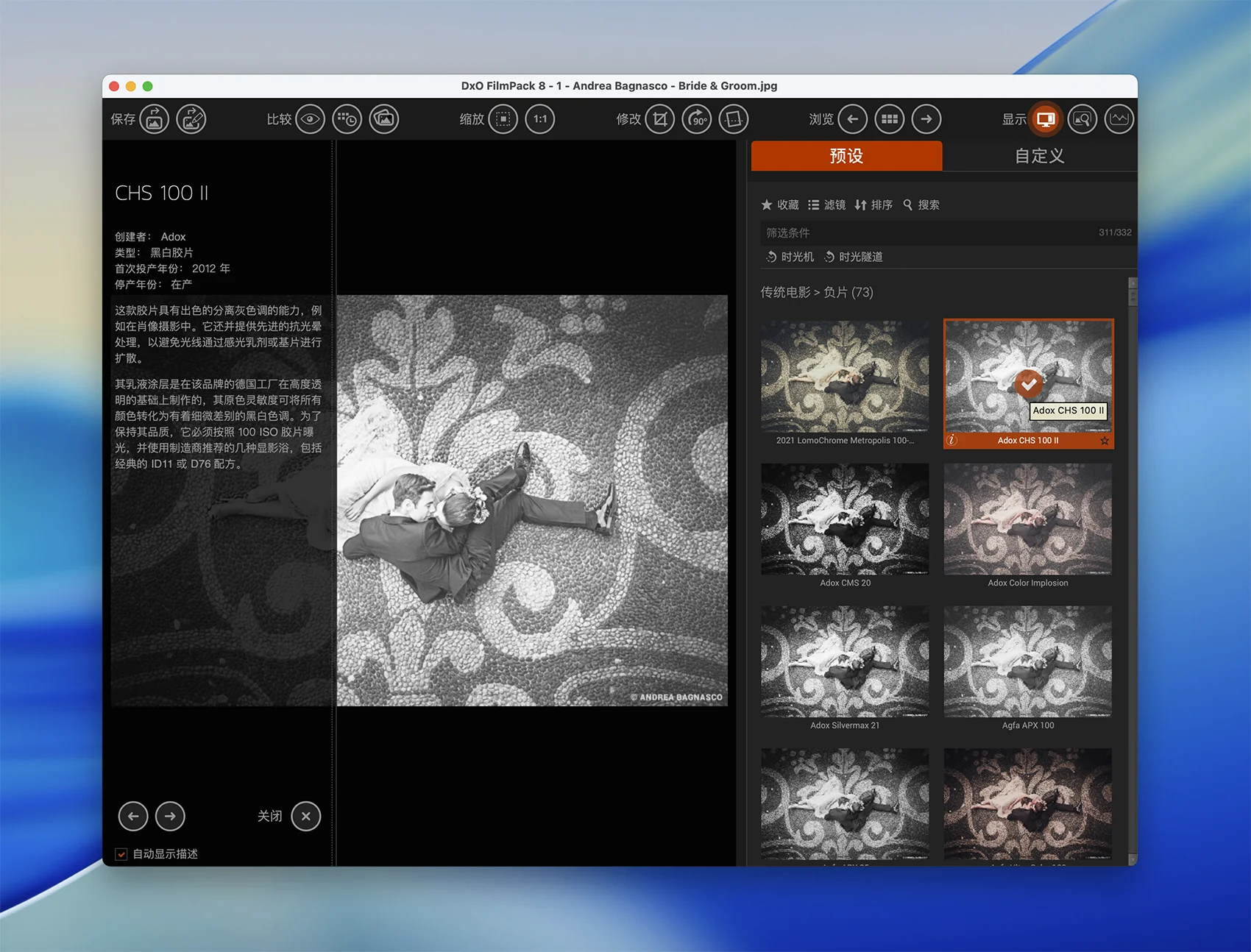Click the main black-and-white preview image
Image resolution: width=1251 pixels, height=952 pixels.
[x=532, y=500]
